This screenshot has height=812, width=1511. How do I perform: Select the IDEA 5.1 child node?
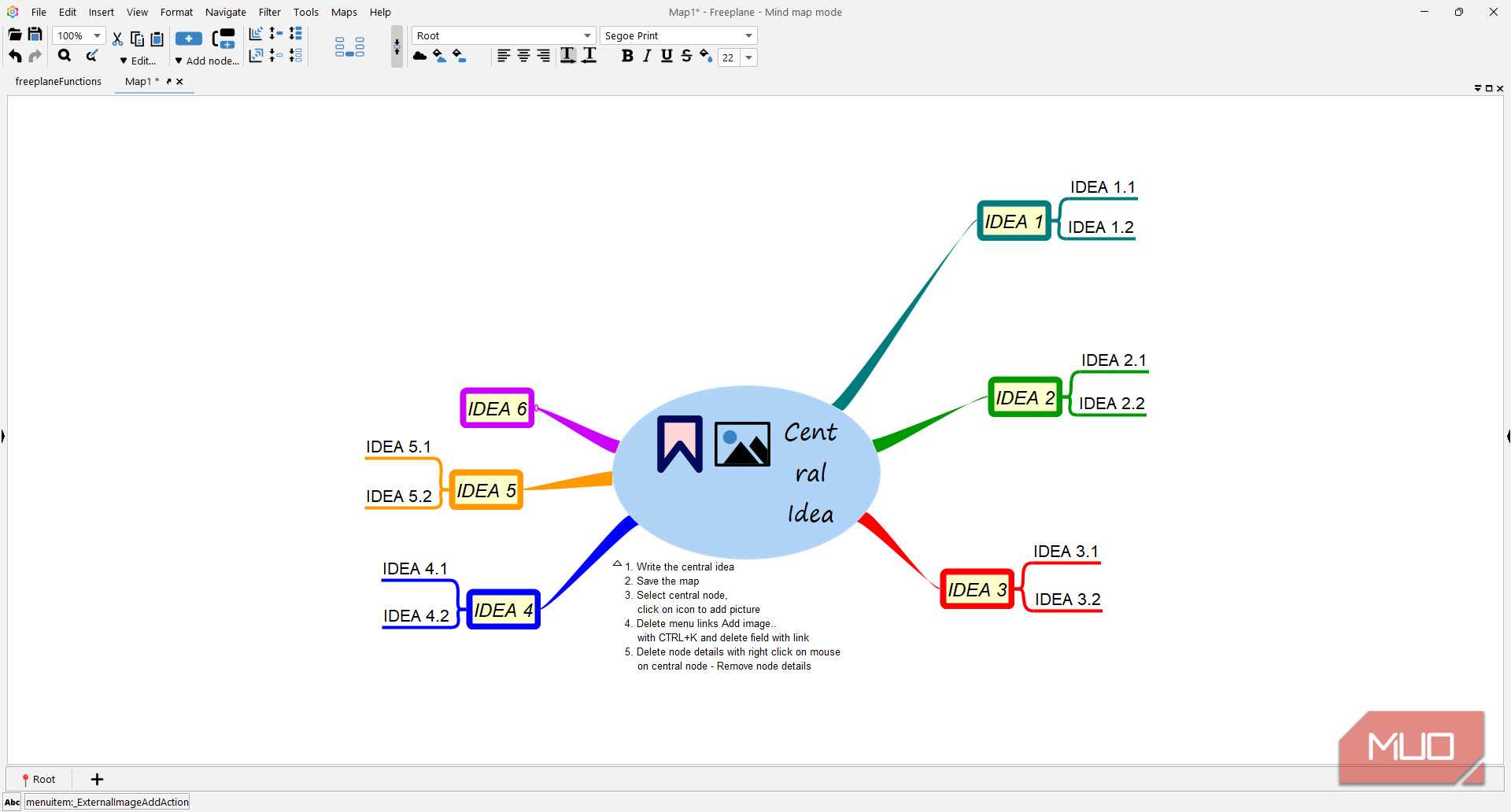(398, 446)
